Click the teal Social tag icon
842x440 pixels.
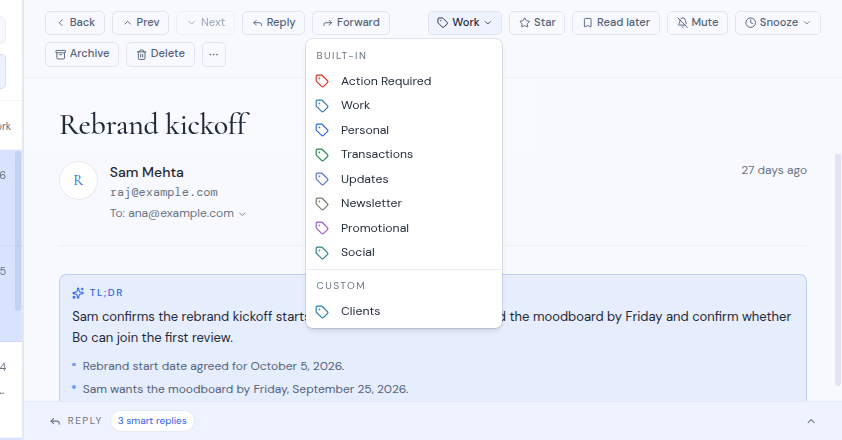pos(322,253)
